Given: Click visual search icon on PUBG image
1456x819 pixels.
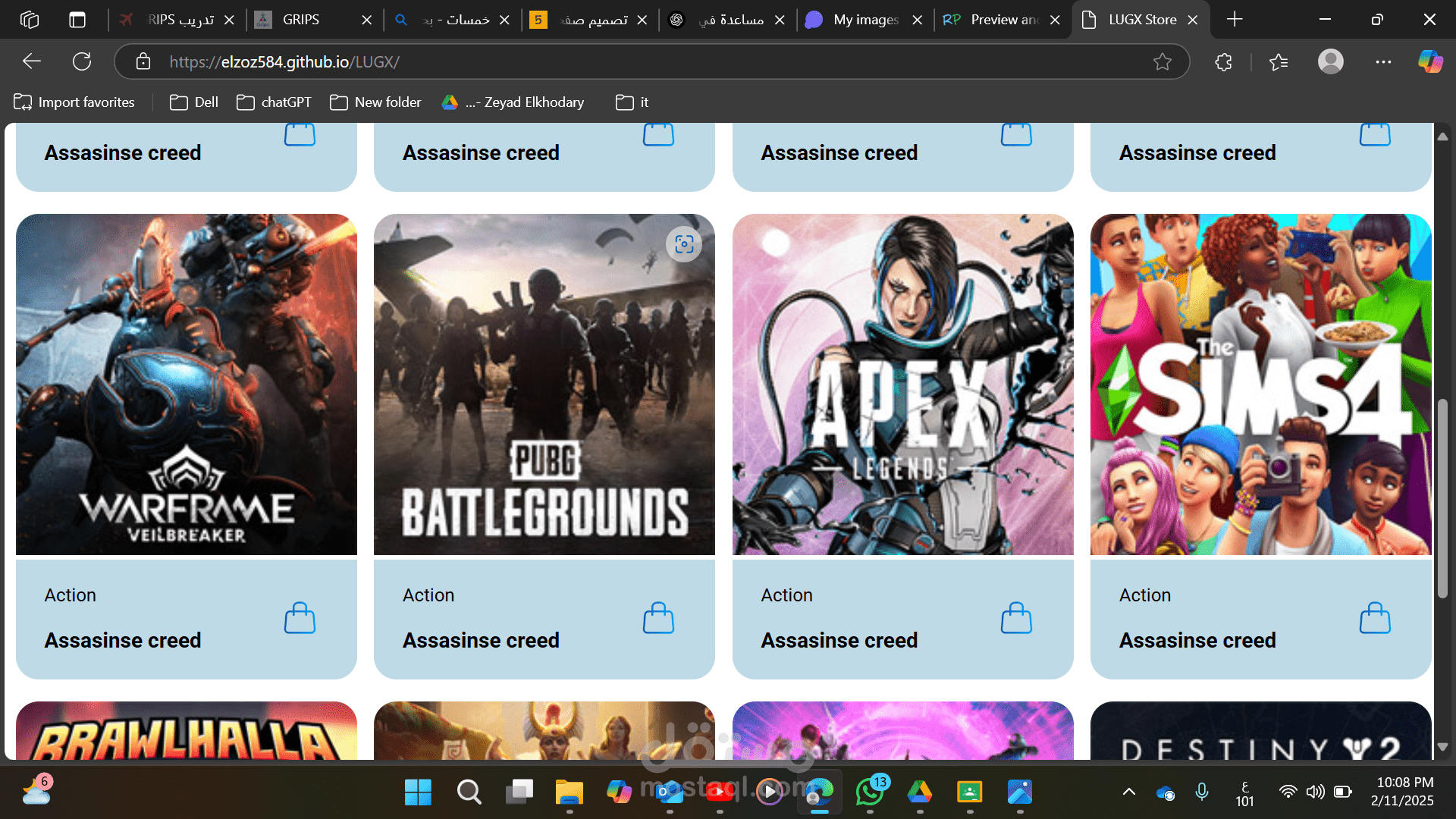Looking at the screenshot, I should 684,244.
